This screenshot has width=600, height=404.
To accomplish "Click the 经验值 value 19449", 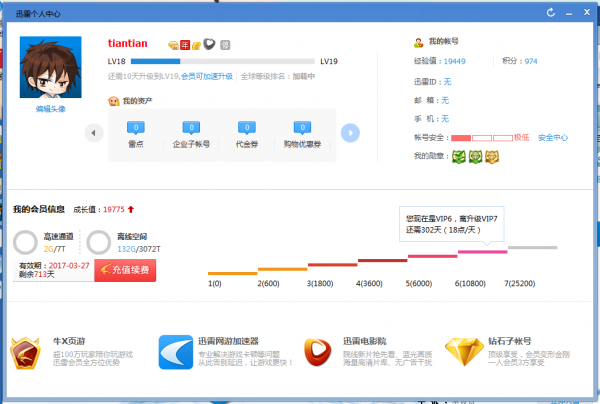I will click(455, 61).
